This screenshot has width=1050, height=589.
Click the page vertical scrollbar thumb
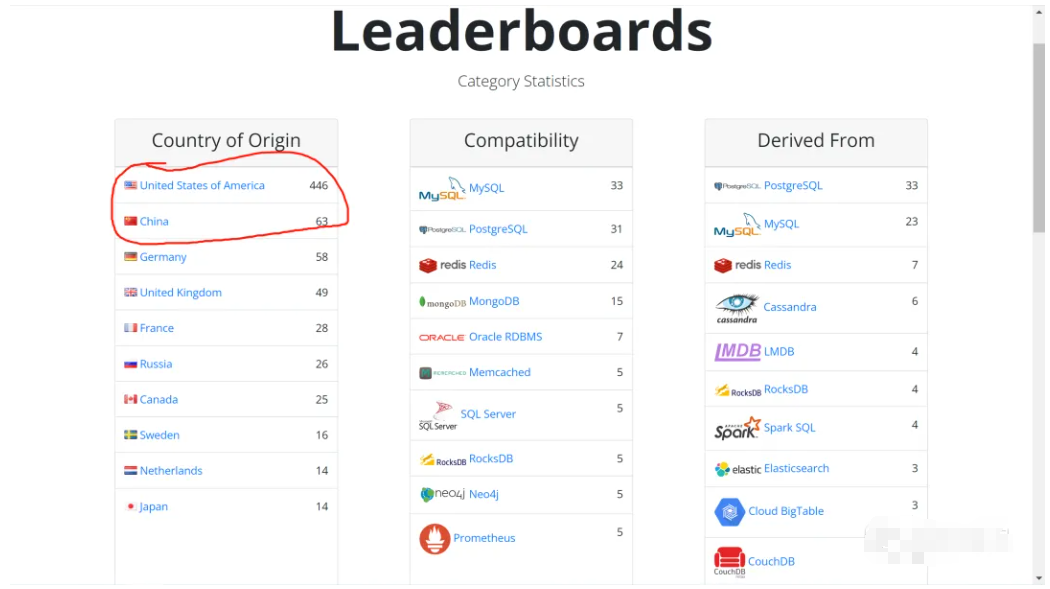click(x=1039, y=137)
